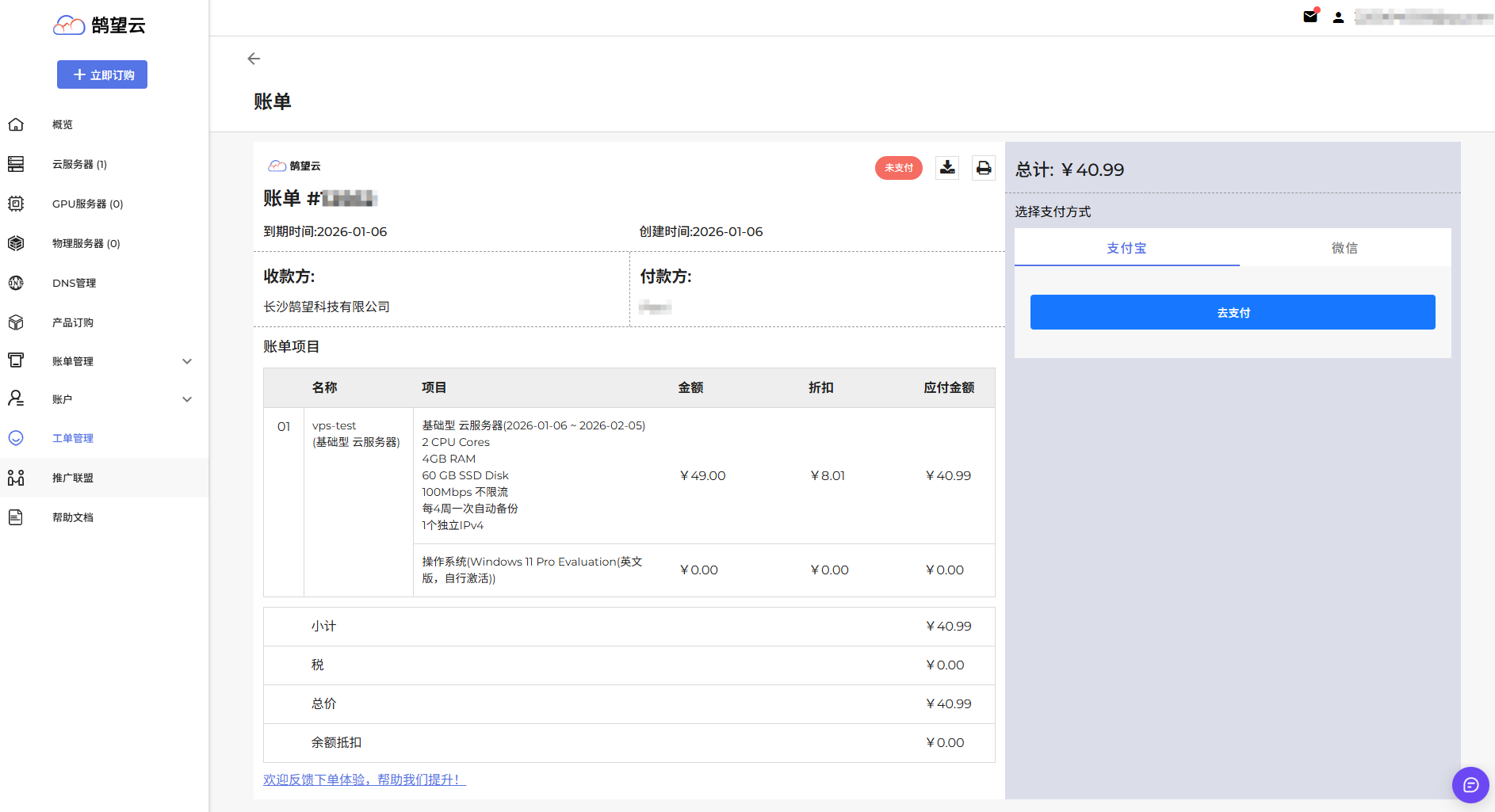Viewport: 1495px width, 812px height.
Task: Click the back arrow icon
Action: 254,59
